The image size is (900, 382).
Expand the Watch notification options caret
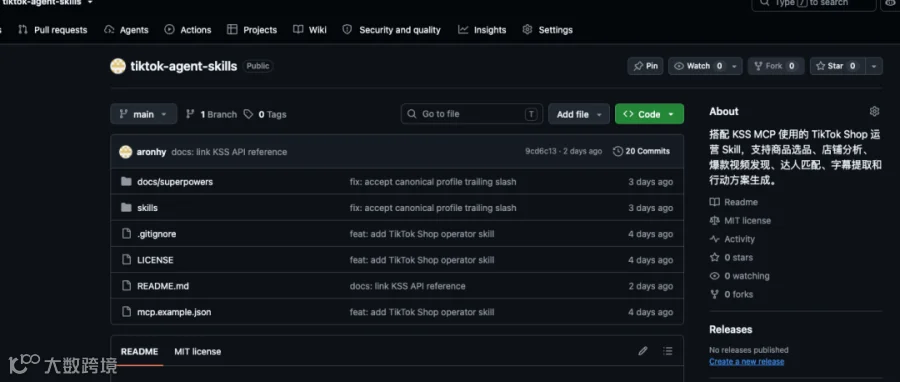tap(735, 66)
